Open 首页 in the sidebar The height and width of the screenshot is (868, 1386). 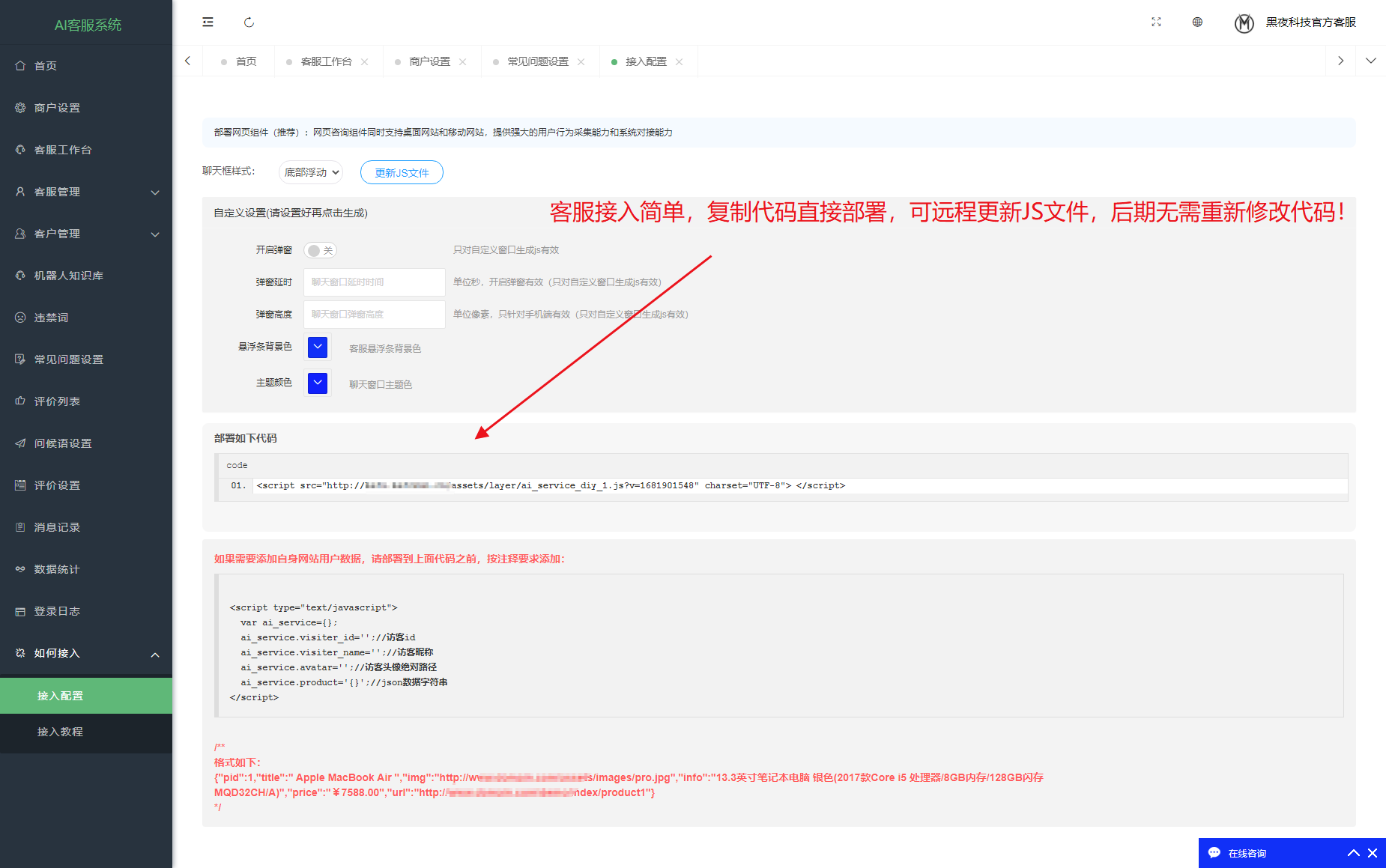(86, 66)
